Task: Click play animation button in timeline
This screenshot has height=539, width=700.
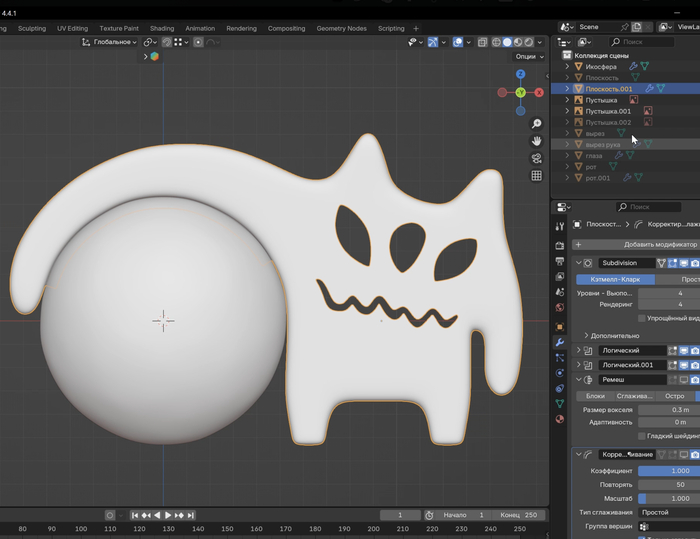Action: tap(167, 515)
